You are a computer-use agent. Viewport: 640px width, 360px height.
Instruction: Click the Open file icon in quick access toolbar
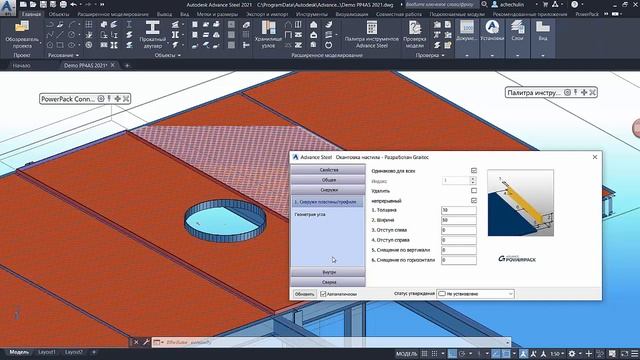tap(33, 4)
